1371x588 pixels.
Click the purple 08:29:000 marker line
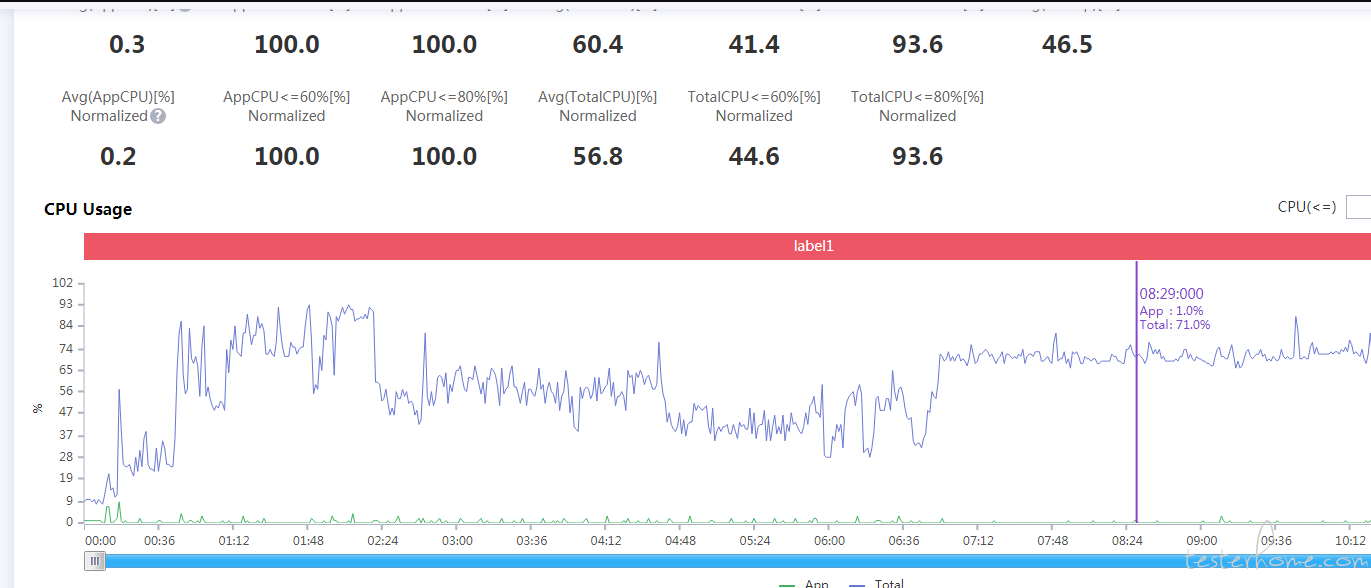(1136, 391)
